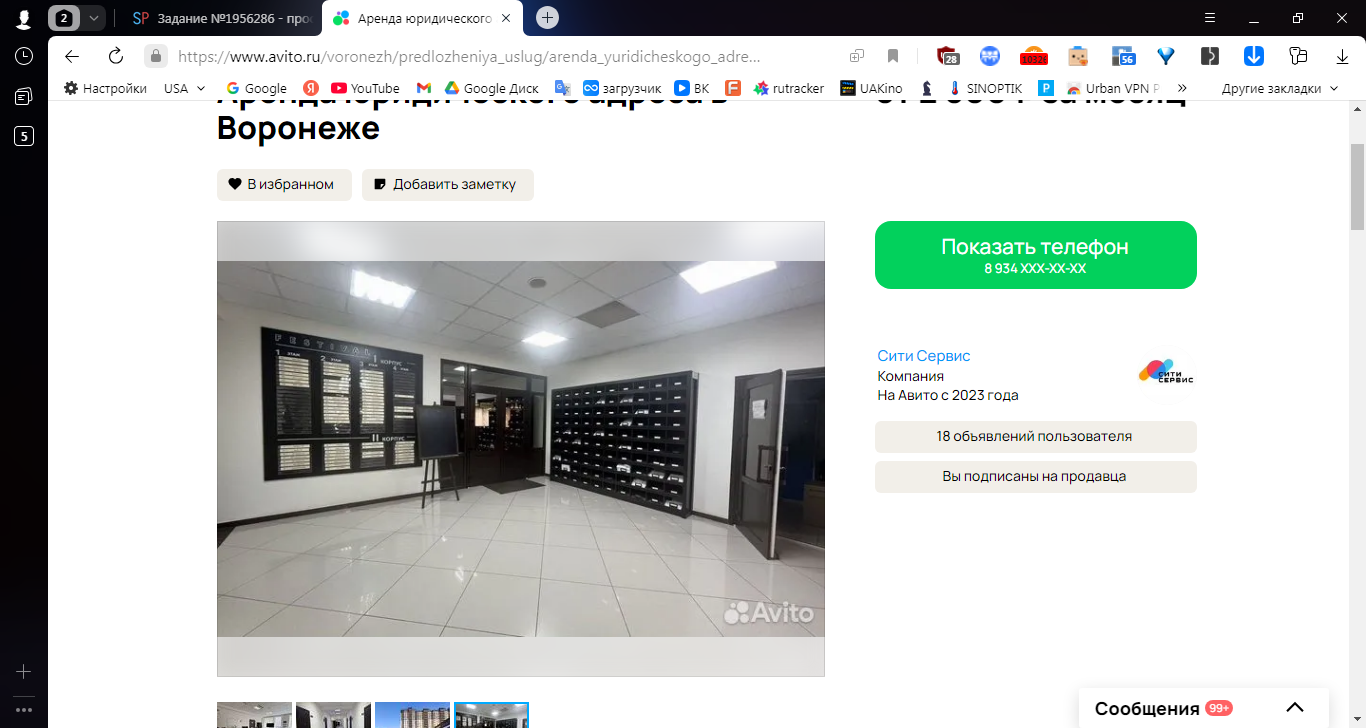
Task: Open the orange extension with red counter
Action: coord(1033,56)
